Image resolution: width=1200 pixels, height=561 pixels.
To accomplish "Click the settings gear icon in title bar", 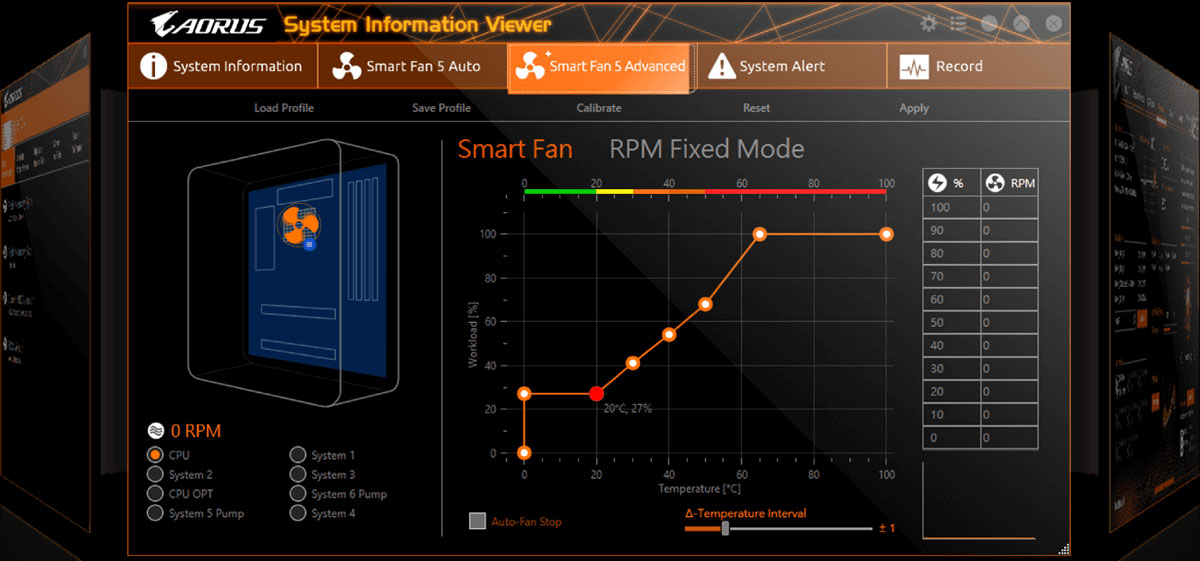I will click(x=929, y=23).
